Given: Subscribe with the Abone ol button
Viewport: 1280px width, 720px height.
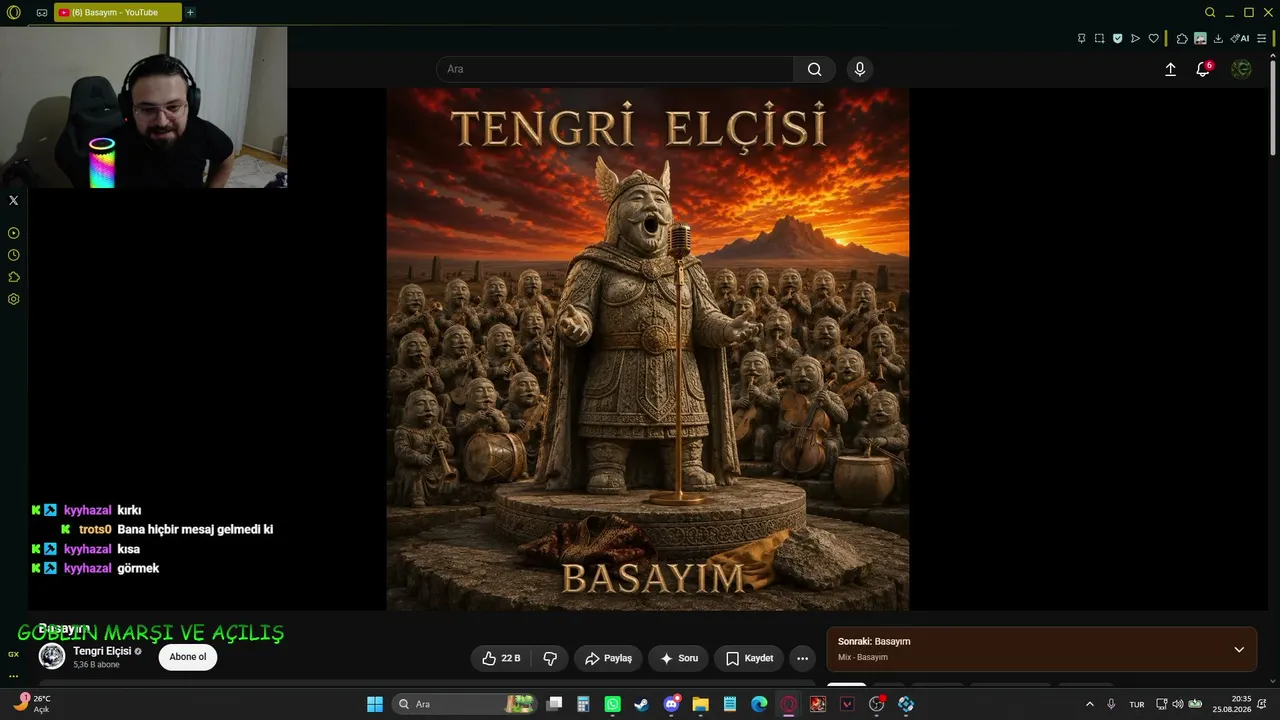Looking at the screenshot, I should 187,657.
